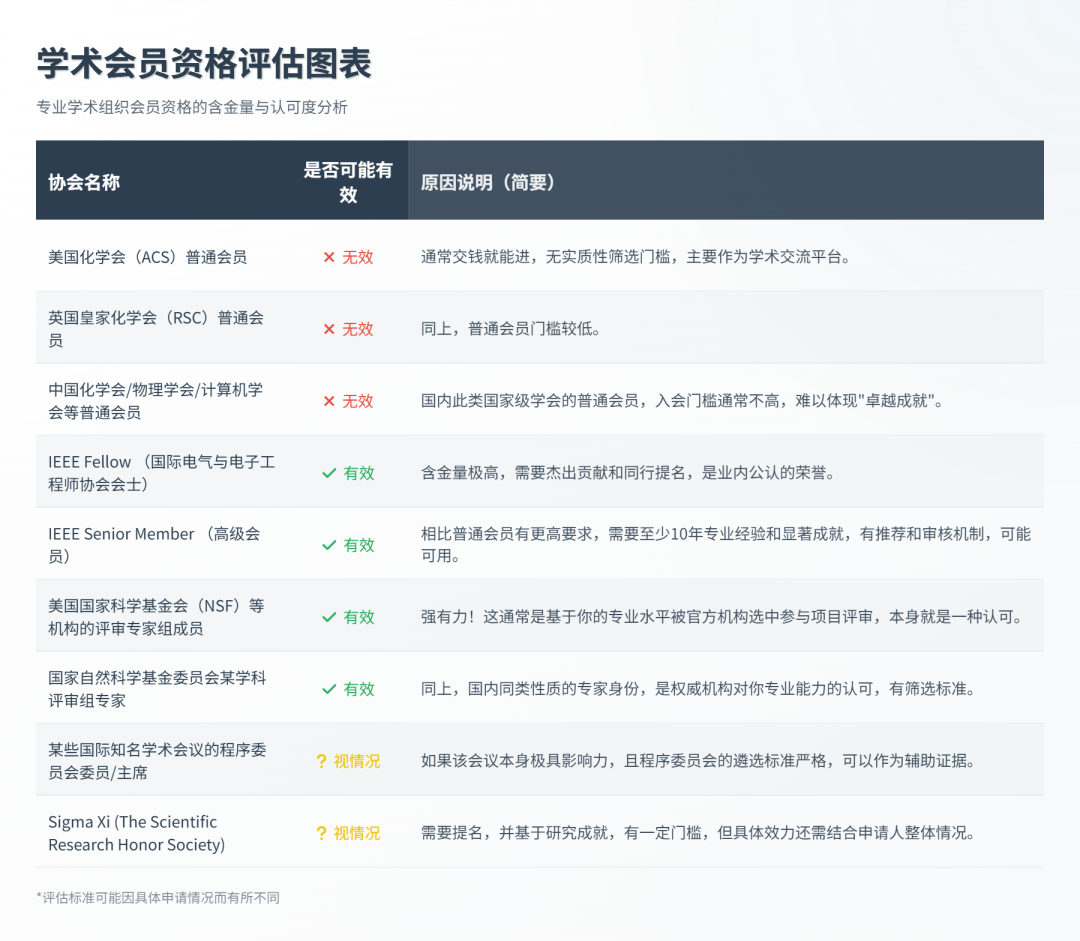Image resolution: width=1080 pixels, height=941 pixels.
Task: Click the IEEE Fellow association name cell
Action: [x=162, y=473]
